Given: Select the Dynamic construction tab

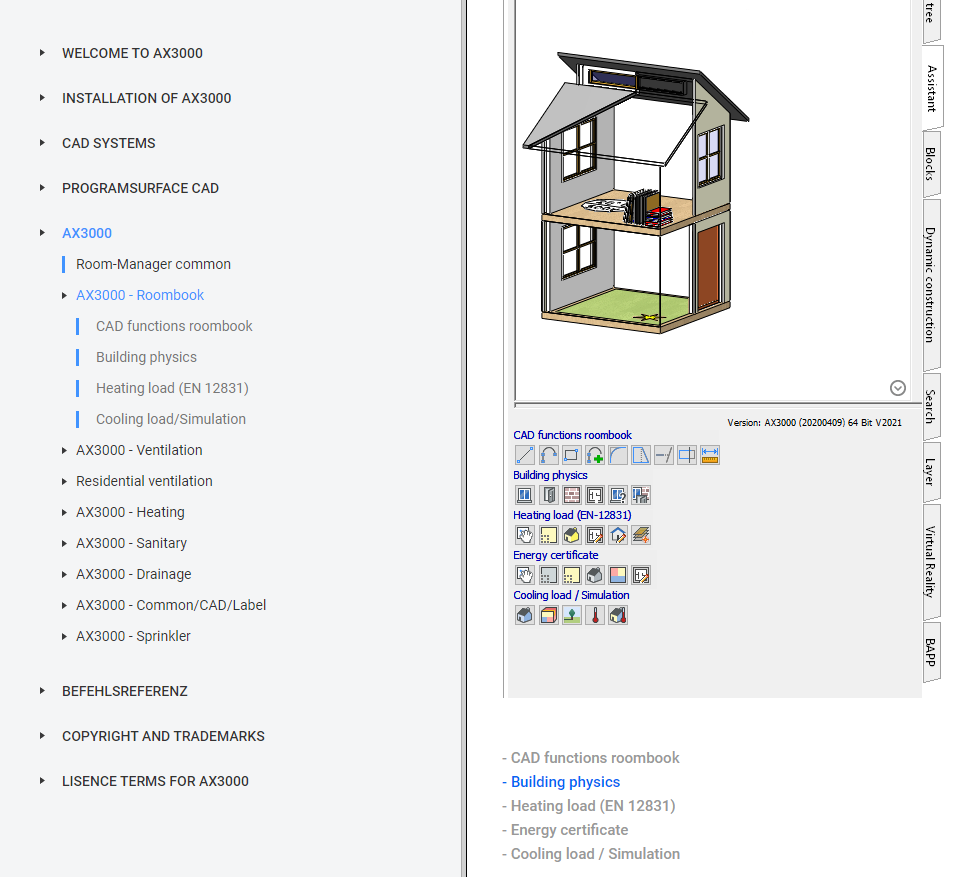Looking at the screenshot, I should (x=931, y=284).
